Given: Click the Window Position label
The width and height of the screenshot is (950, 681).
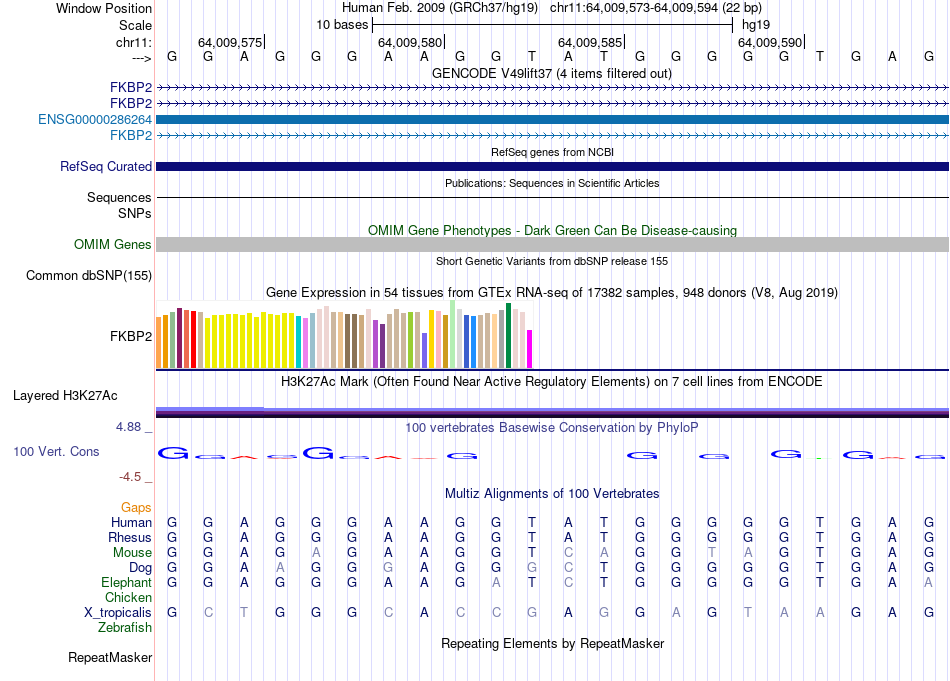Looking at the screenshot, I should click(x=104, y=8).
